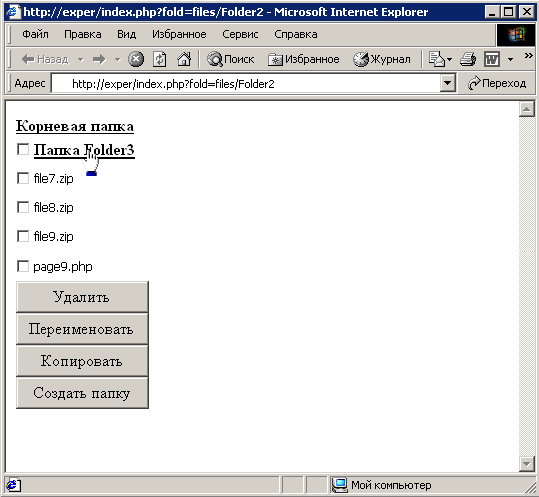Stop page loading with the Stop icon
The height and width of the screenshot is (497, 539).
coord(136,59)
